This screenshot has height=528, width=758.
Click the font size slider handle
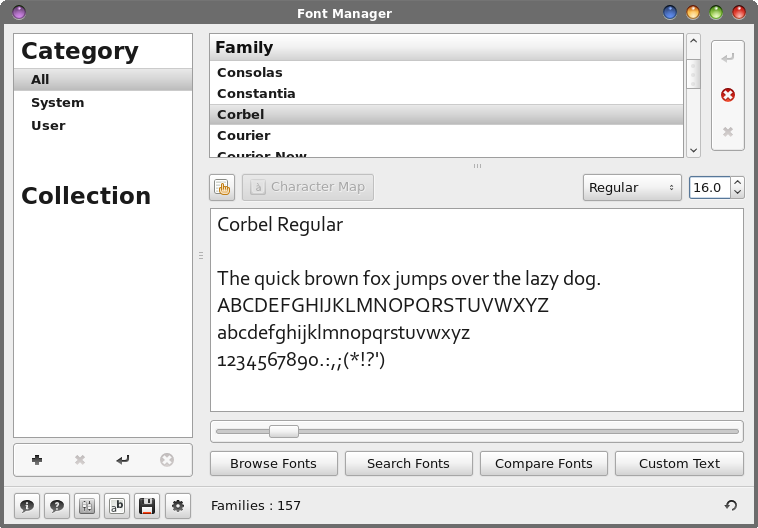pyautogui.click(x=284, y=431)
